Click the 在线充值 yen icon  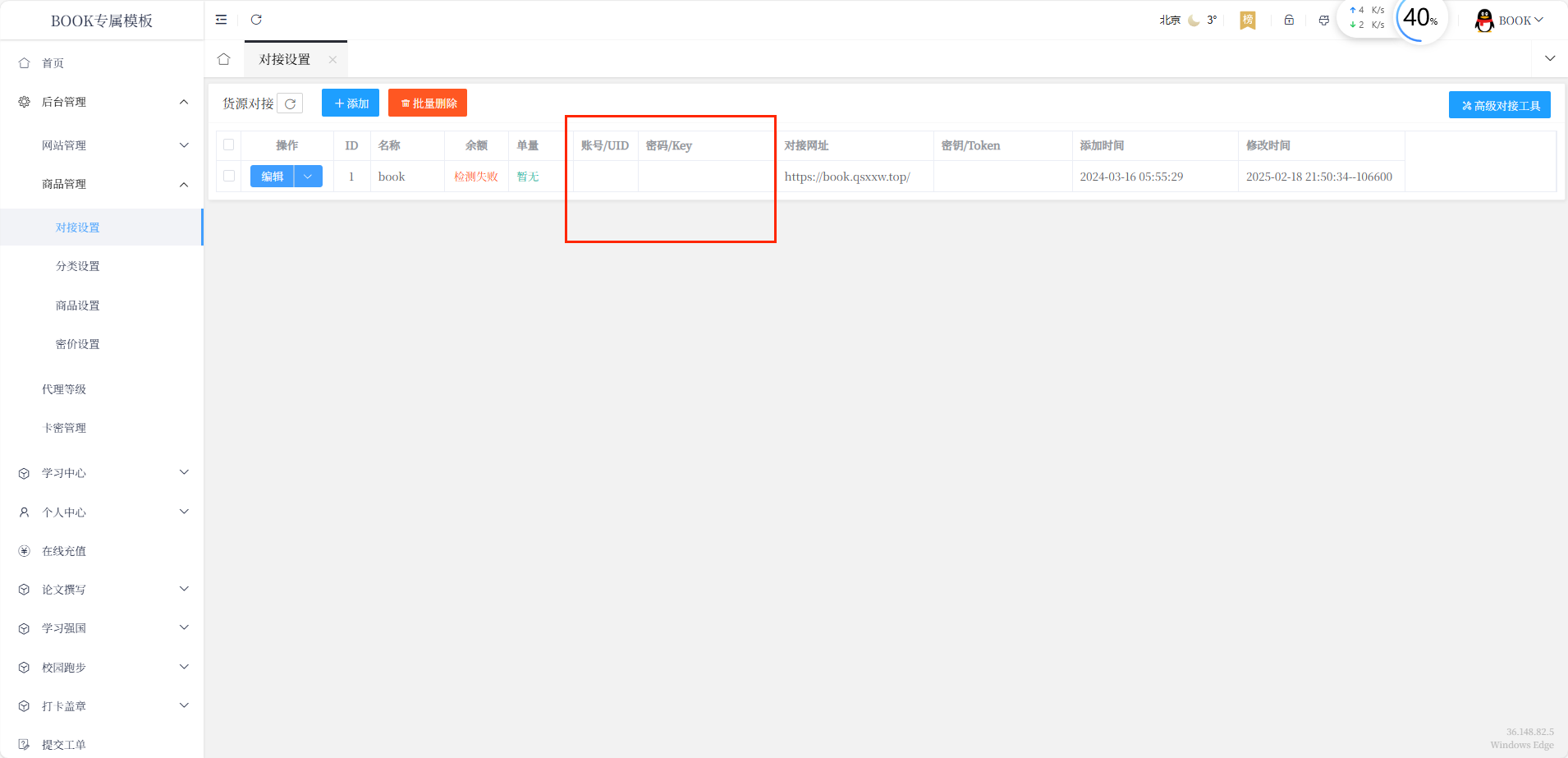pos(25,551)
